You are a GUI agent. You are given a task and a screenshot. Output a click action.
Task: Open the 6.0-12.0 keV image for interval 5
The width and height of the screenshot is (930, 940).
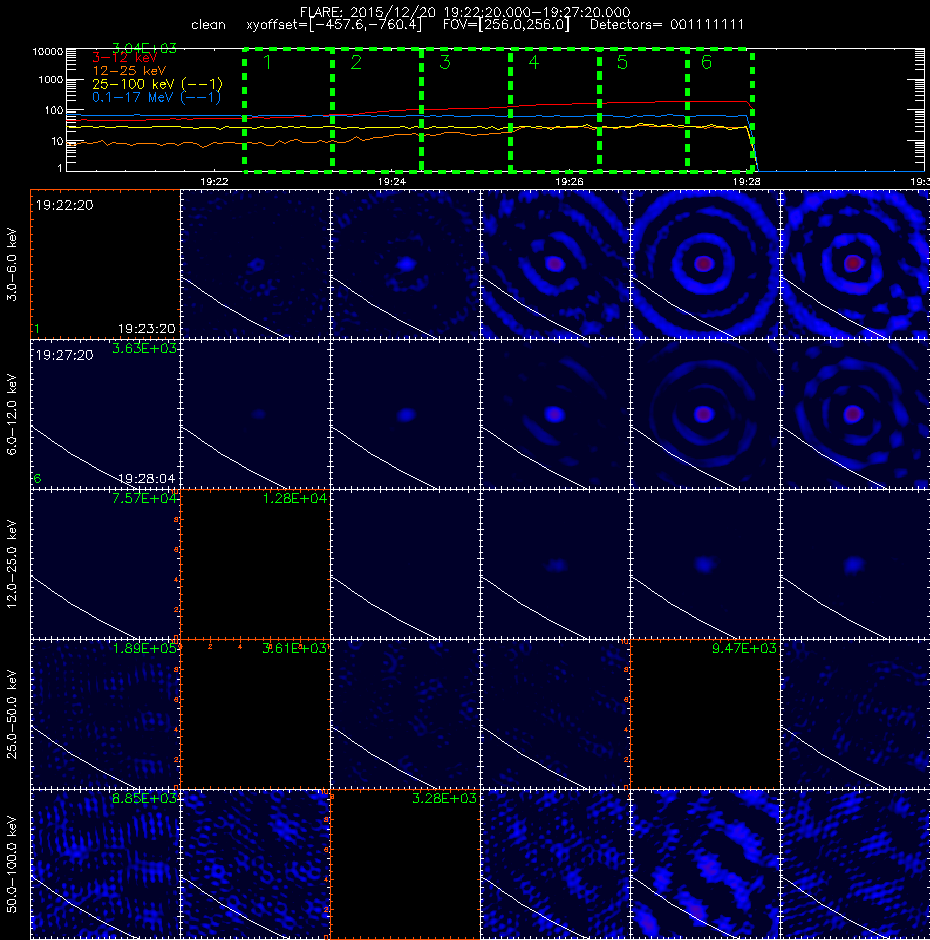705,414
